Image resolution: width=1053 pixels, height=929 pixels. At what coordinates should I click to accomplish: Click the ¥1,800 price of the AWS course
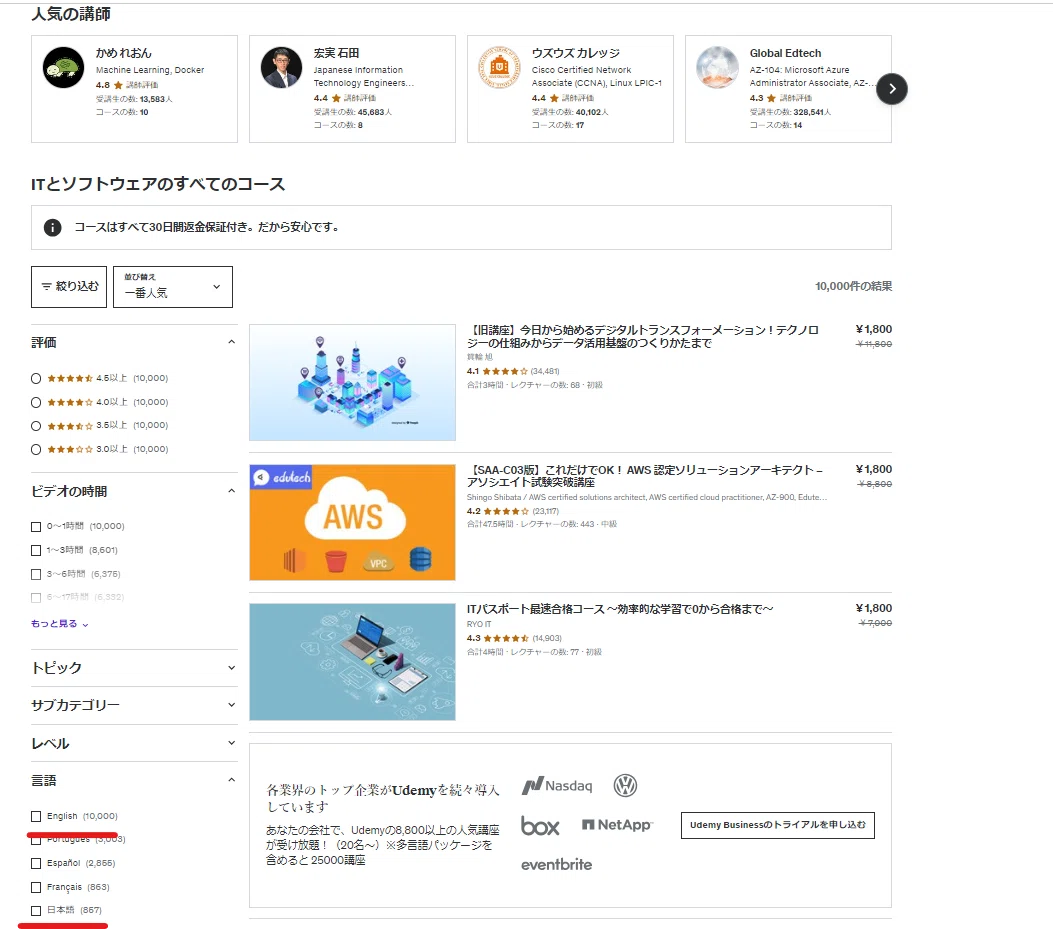pos(874,470)
